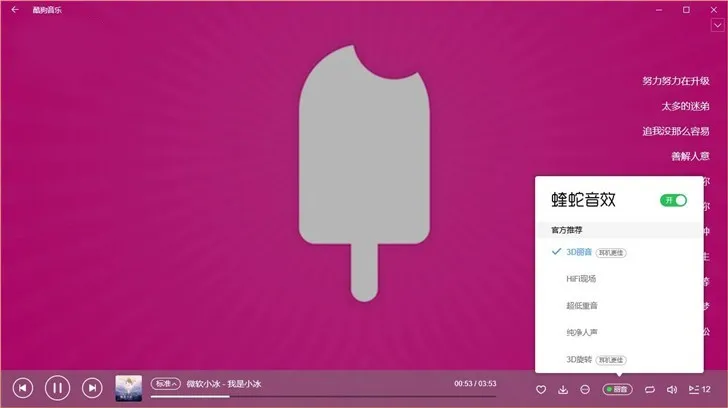
Task: Collapse the player with top-right chevron
Action: point(717,25)
